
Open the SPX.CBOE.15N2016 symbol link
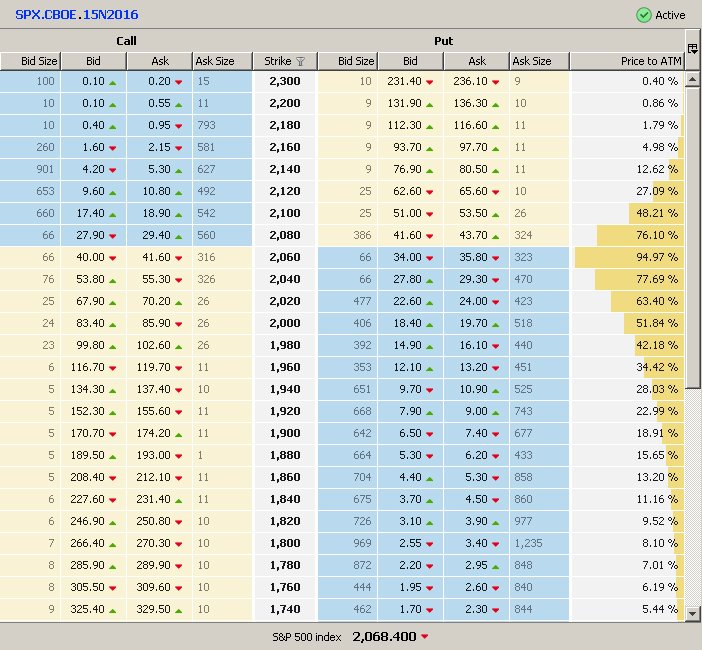coord(77,15)
